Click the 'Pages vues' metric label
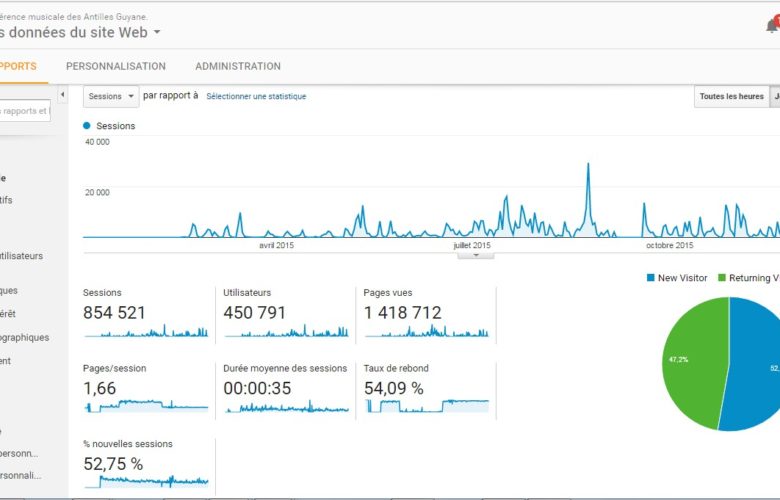 click(388, 293)
